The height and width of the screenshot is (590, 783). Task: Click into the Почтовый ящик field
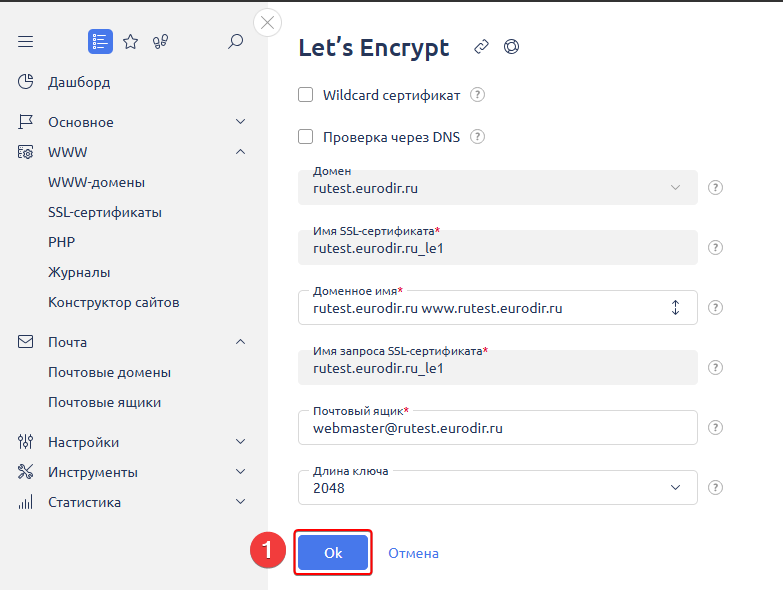[x=497, y=428]
